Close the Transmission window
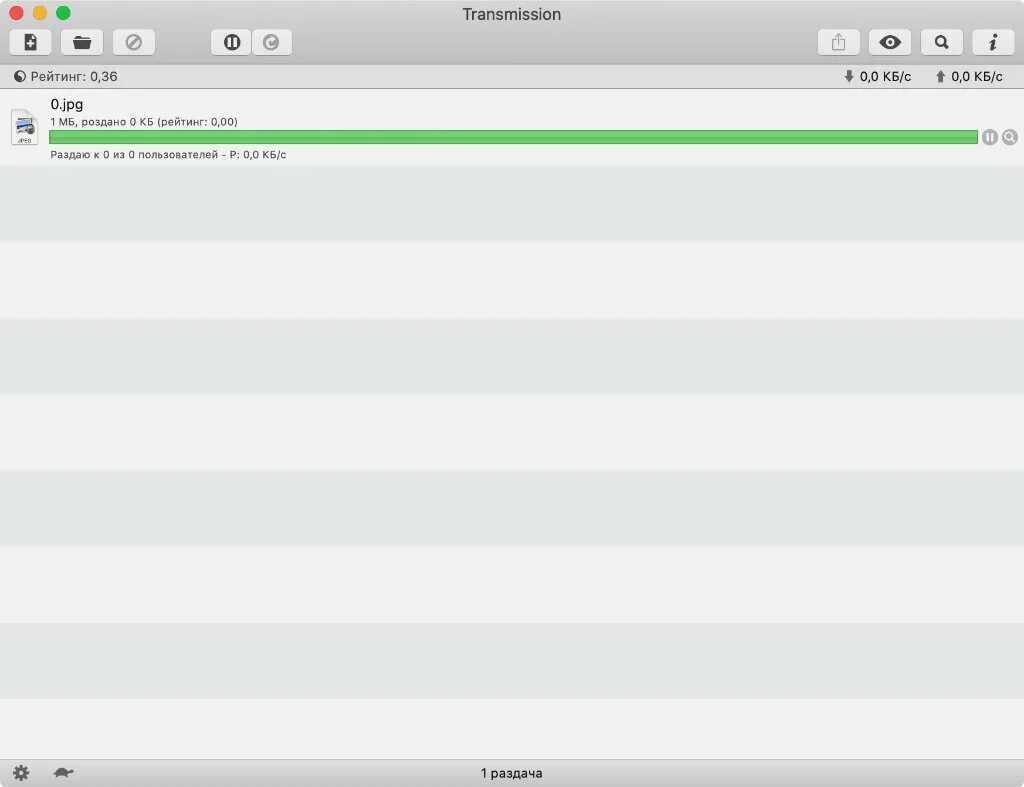 [x=16, y=13]
